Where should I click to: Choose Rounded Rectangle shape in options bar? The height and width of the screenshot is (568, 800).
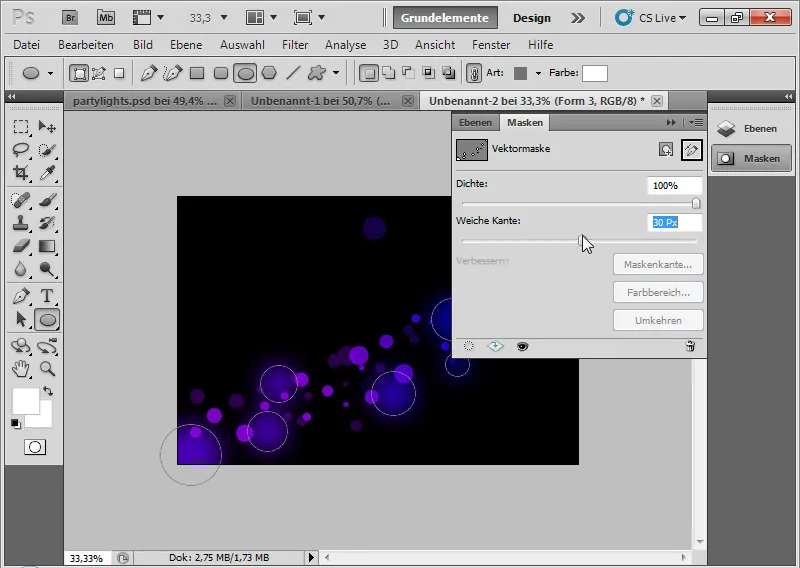click(221, 73)
